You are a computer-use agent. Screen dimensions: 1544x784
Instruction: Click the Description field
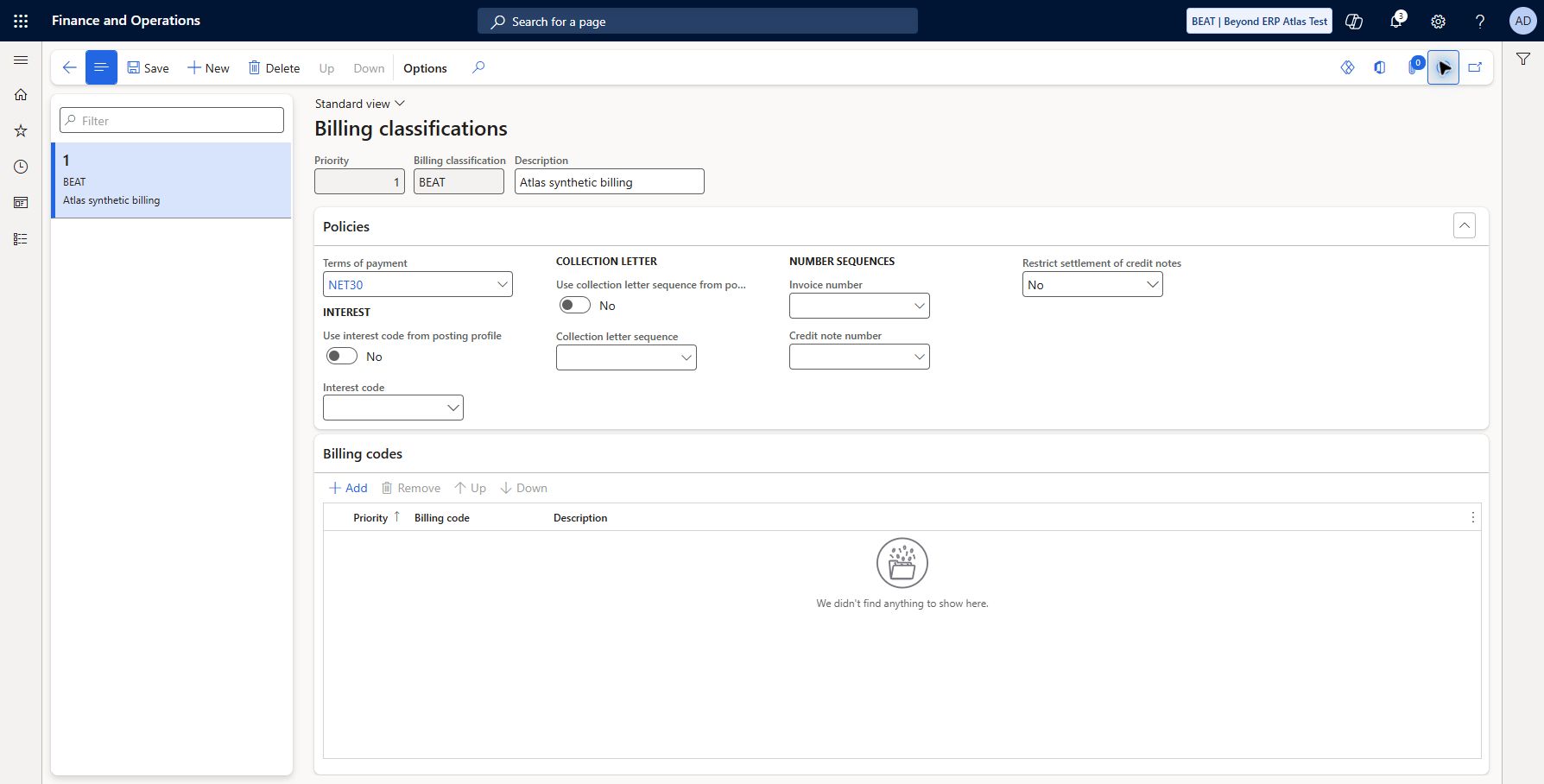pos(610,181)
